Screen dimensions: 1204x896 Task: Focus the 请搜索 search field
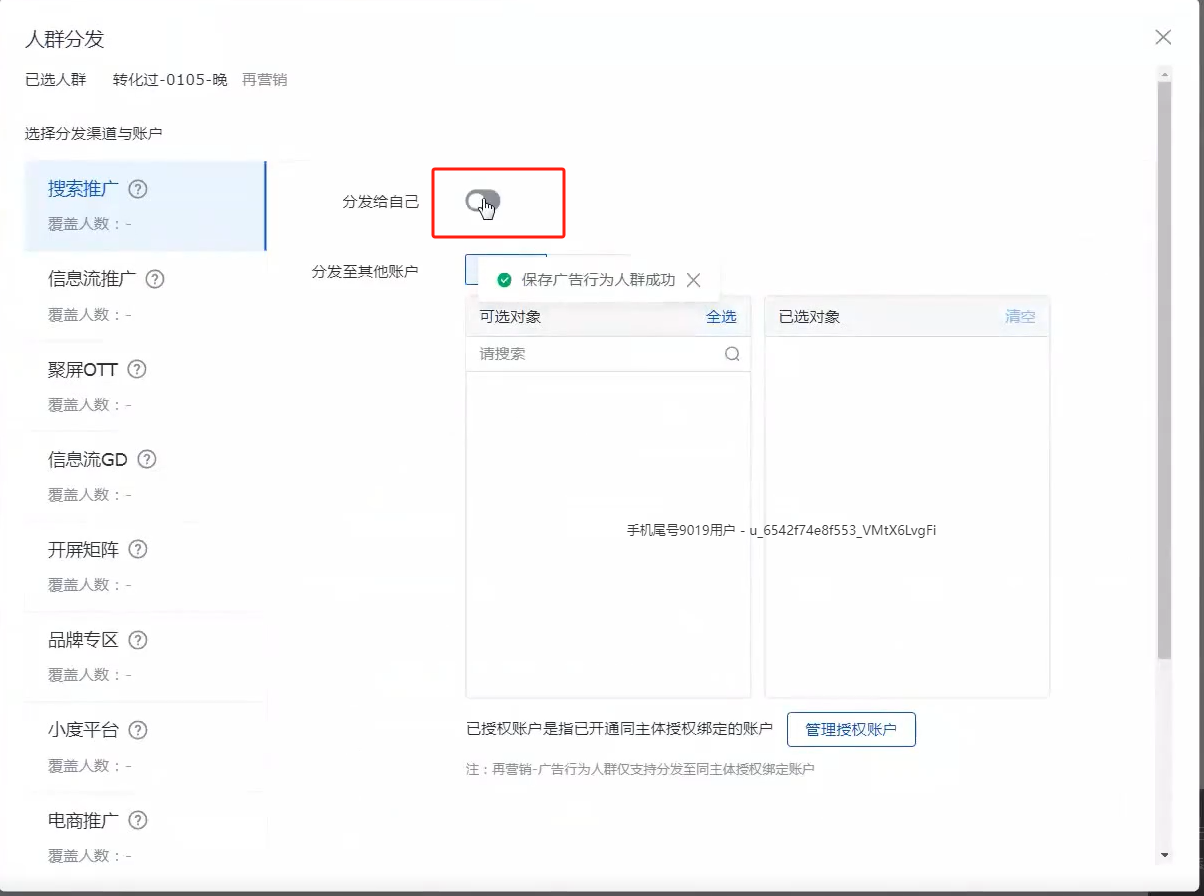(608, 354)
